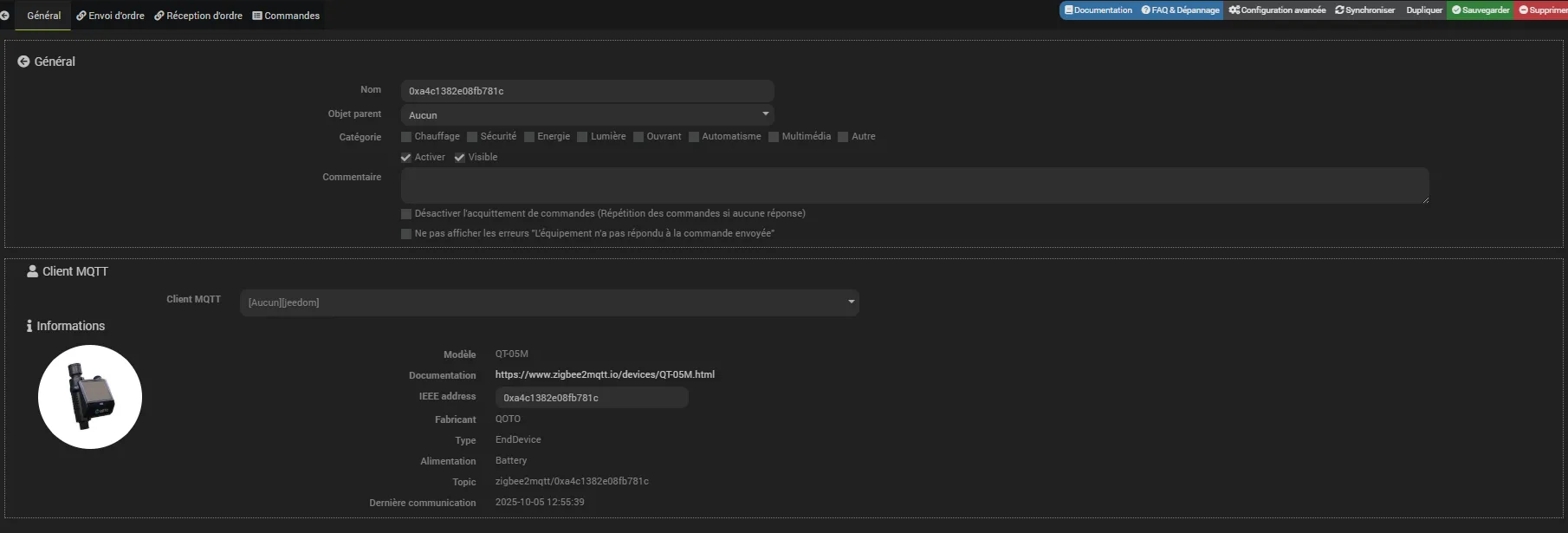This screenshot has height=533, width=1568.
Task: Delete equipment with Supprimer button
Action: (1542, 10)
